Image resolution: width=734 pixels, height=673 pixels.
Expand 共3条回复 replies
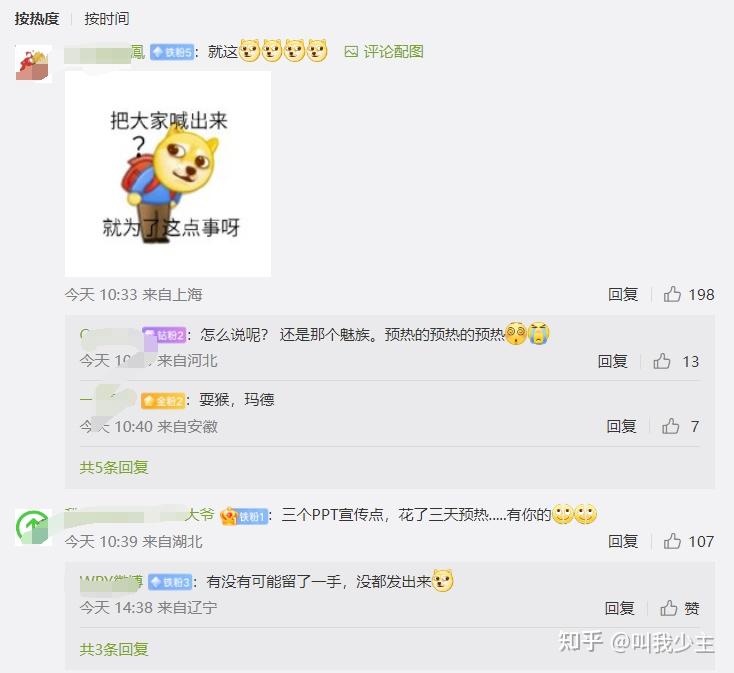tap(114, 649)
